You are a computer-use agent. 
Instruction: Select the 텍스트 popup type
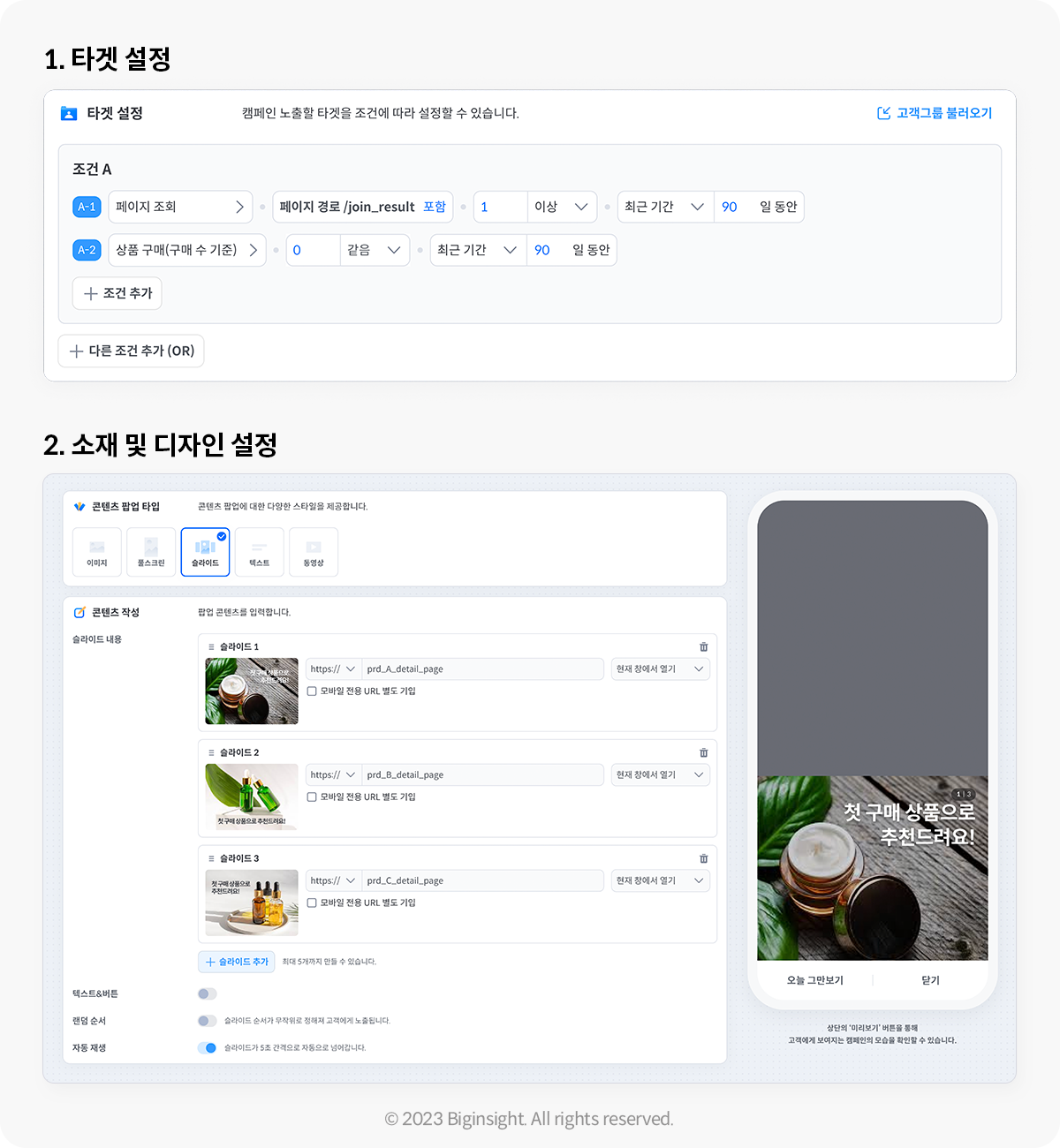pos(260,552)
